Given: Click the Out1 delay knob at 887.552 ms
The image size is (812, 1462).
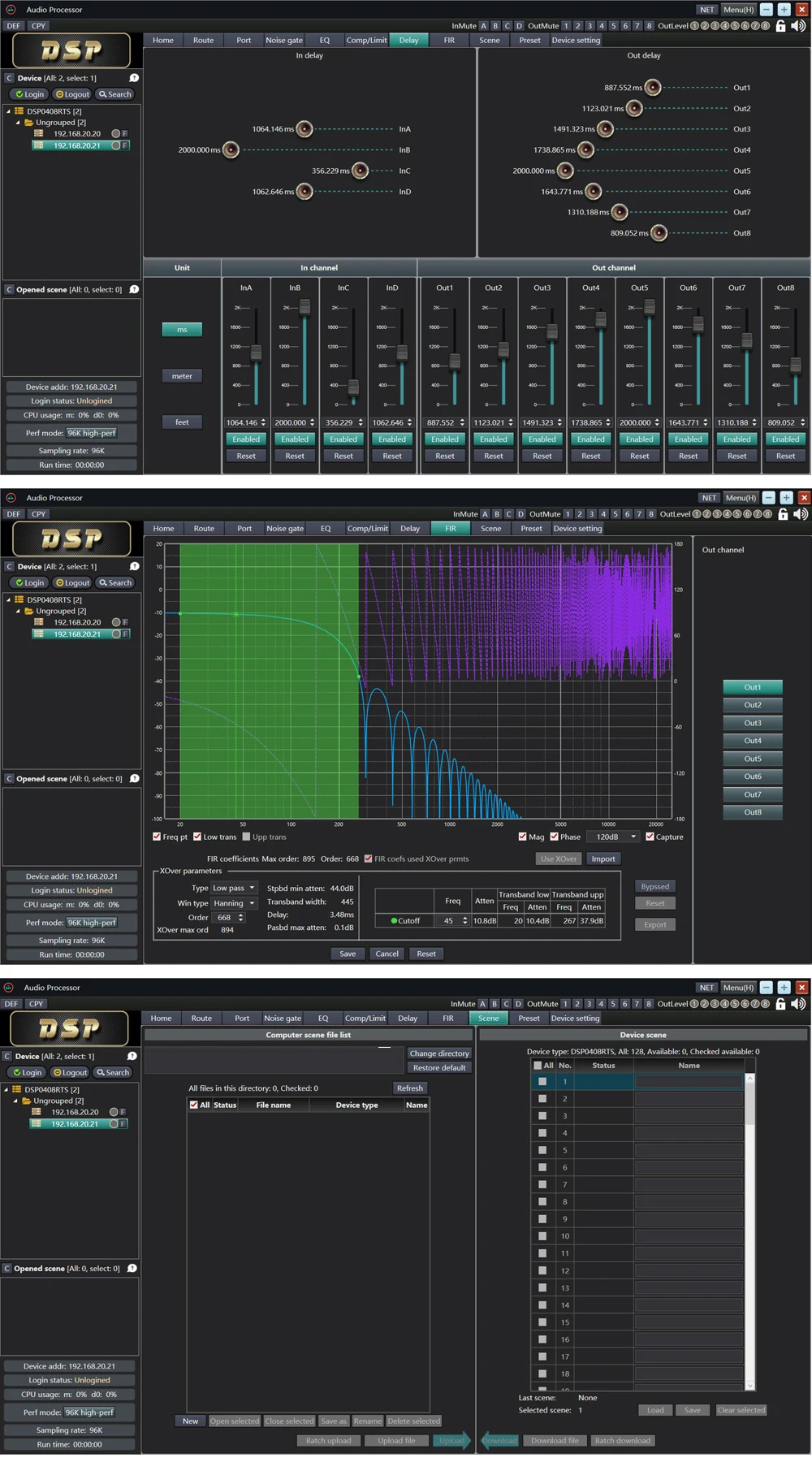Looking at the screenshot, I should (652, 88).
